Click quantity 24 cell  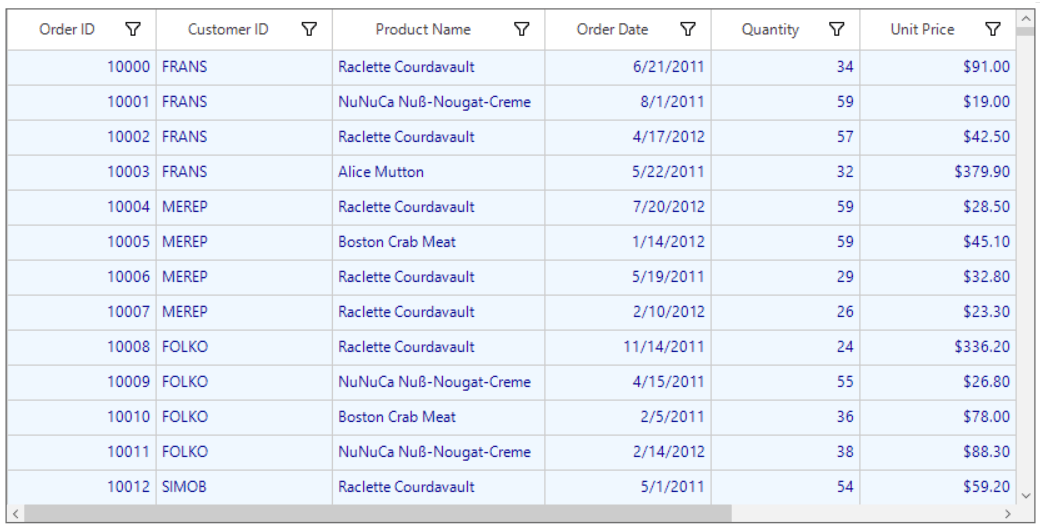coord(785,347)
